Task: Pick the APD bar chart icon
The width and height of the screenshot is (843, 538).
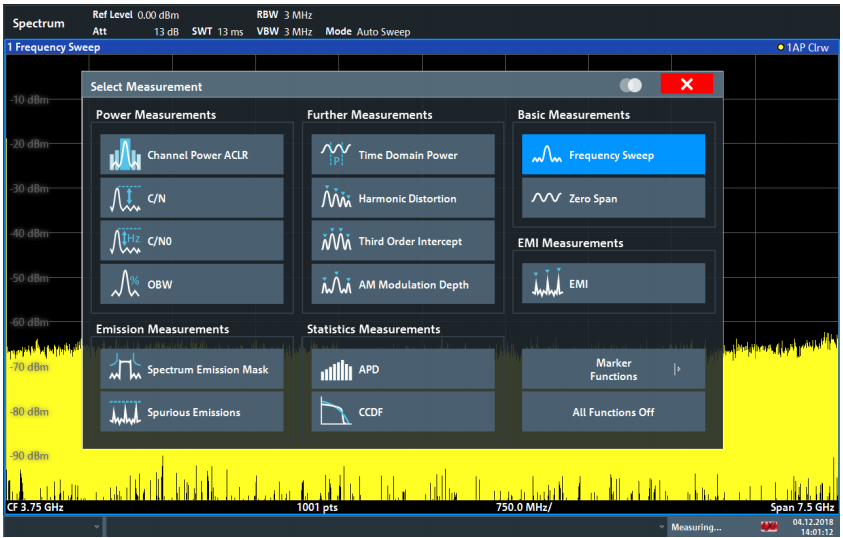Action: (336, 370)
